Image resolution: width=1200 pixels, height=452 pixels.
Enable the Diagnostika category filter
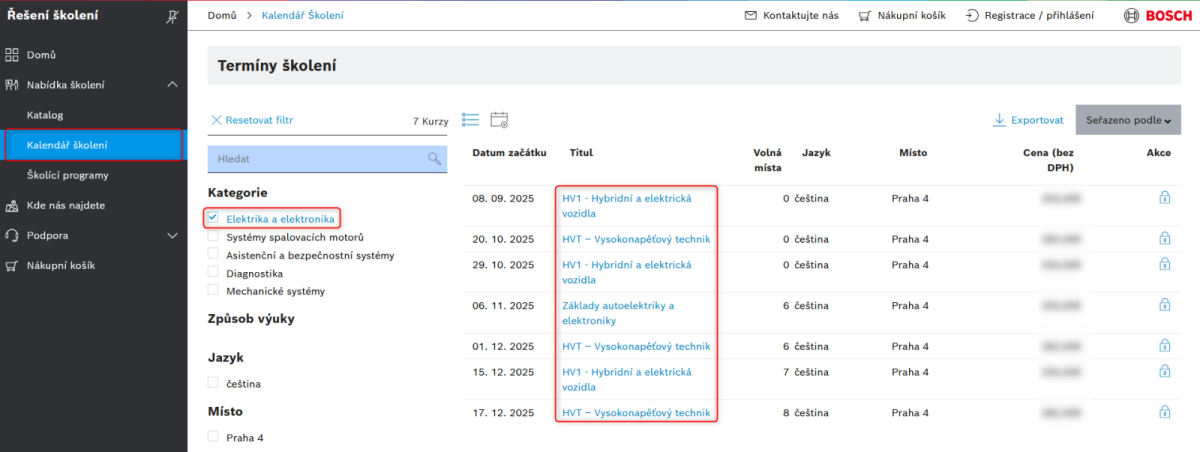[213, 273]
